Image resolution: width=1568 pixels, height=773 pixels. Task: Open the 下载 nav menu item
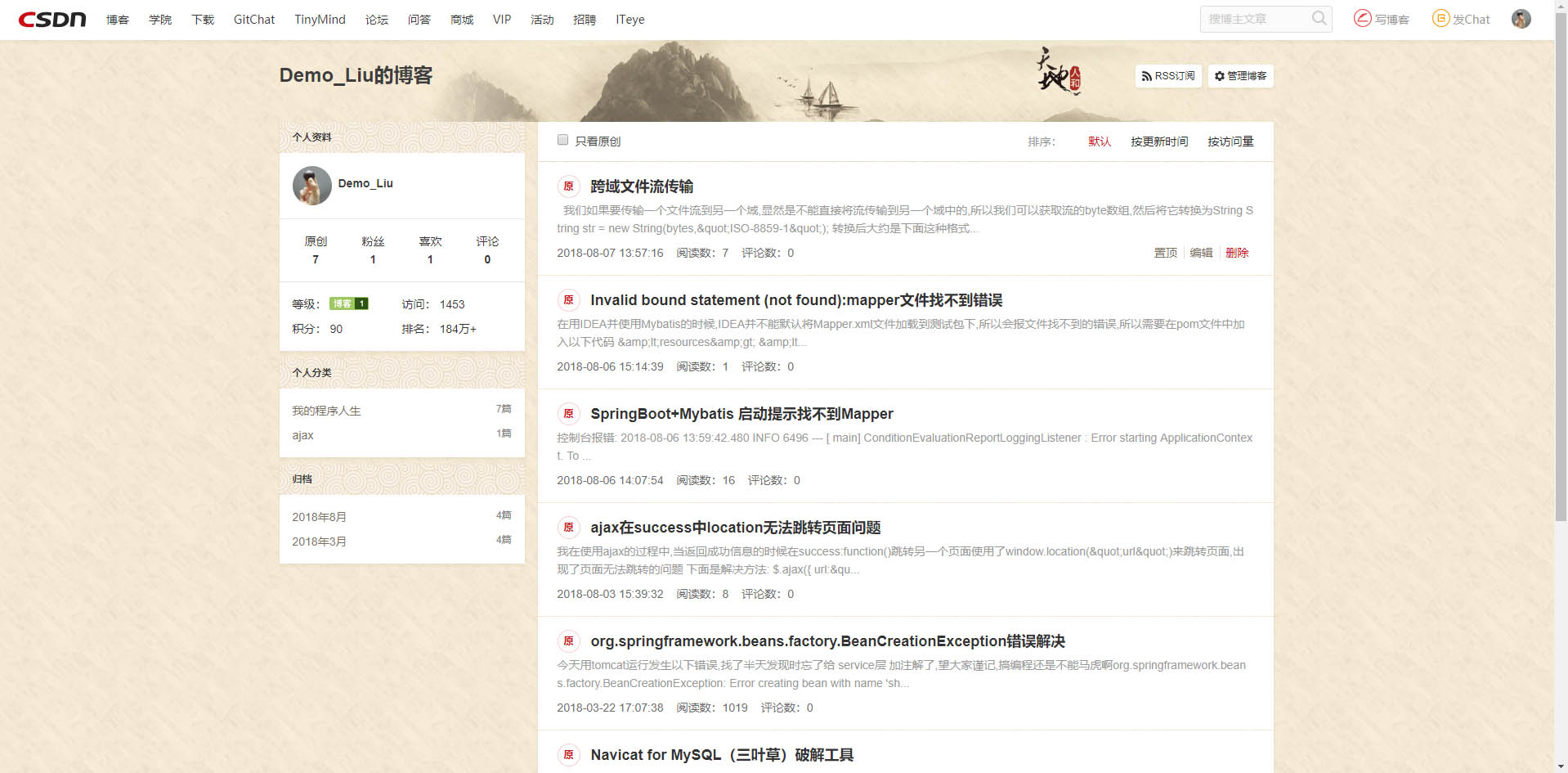click(203, 20)
